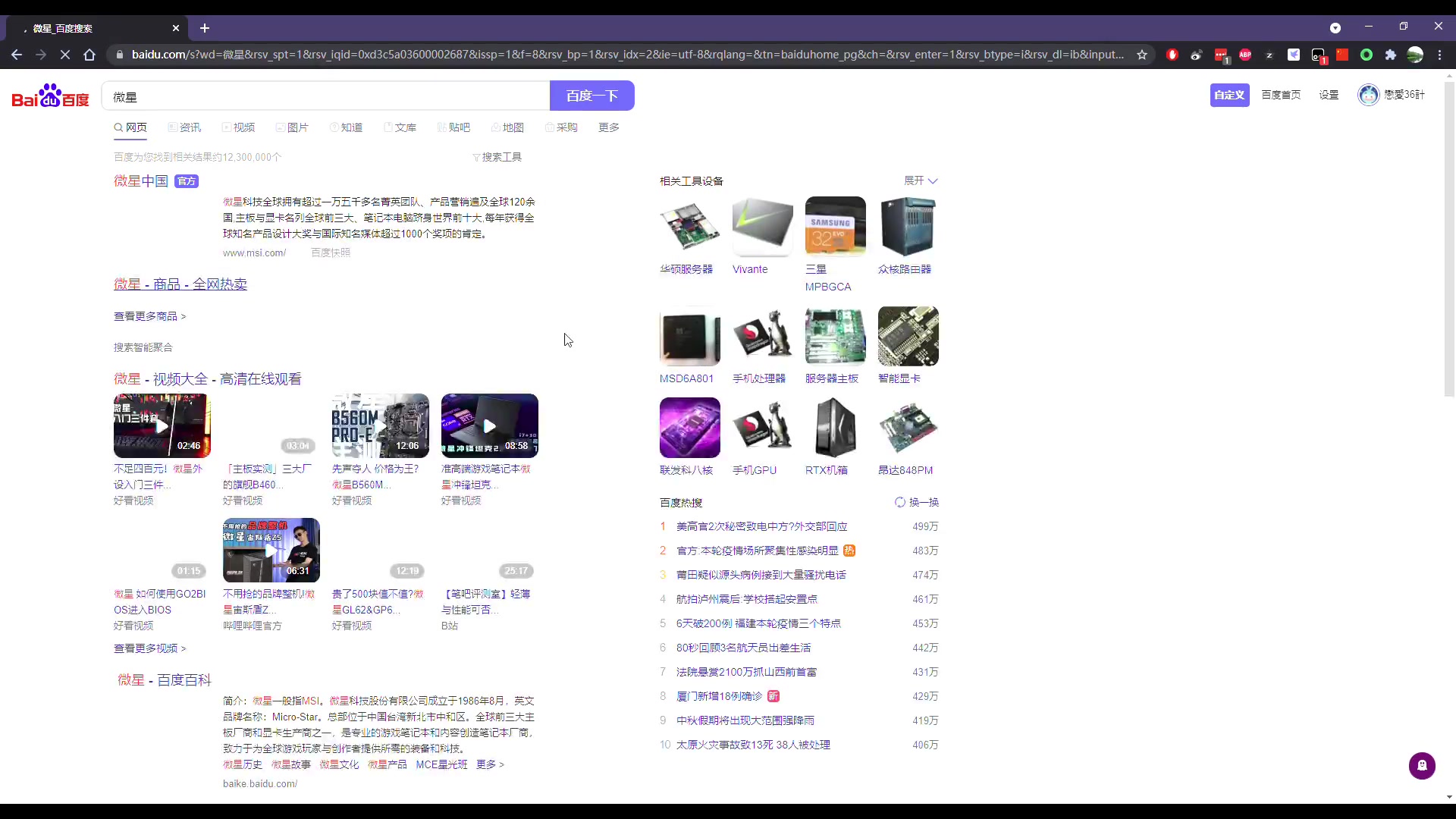
Task: Switch to 知道 tab
Action: (346, 127)
